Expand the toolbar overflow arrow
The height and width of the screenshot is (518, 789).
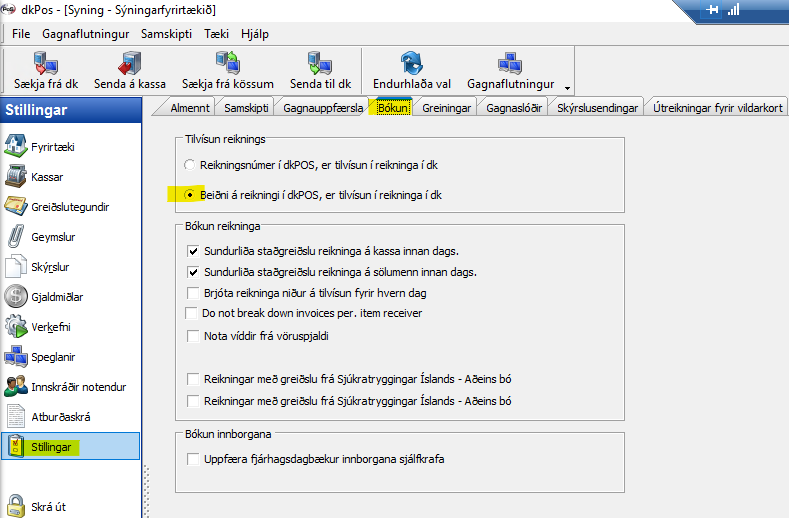tap(568, 87)
